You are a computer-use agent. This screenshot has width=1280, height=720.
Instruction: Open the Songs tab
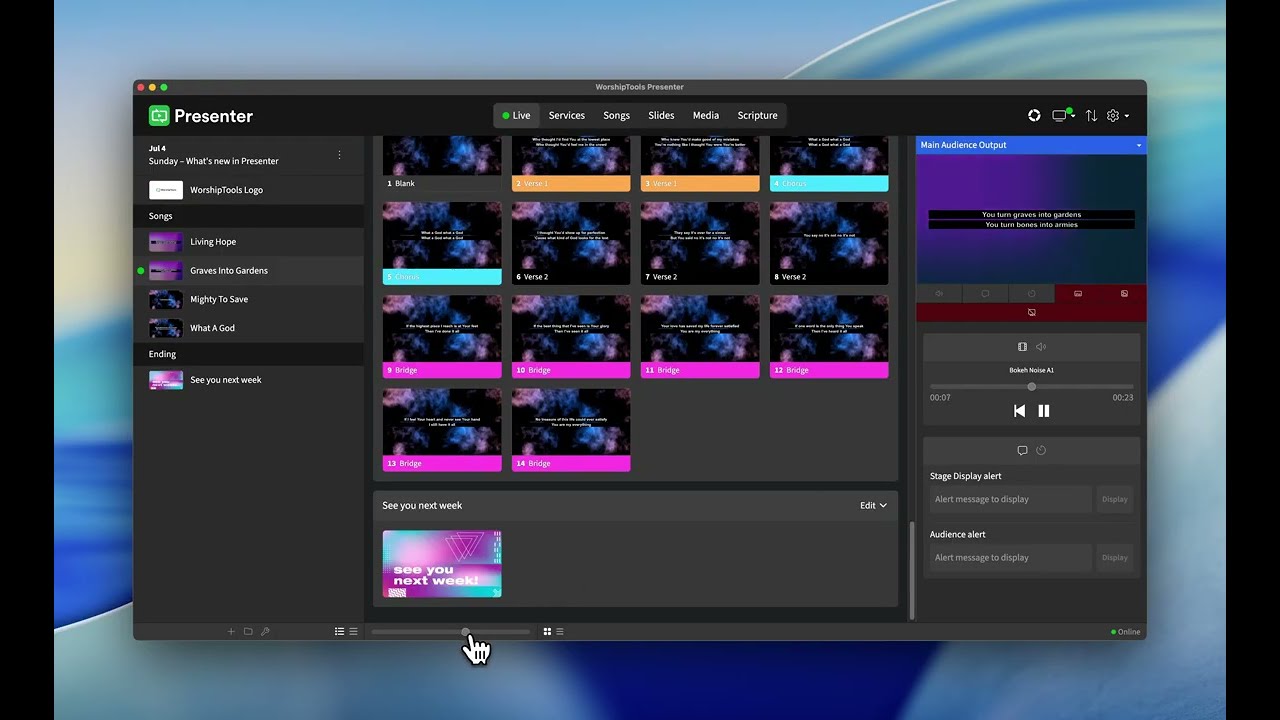(616, 116)
